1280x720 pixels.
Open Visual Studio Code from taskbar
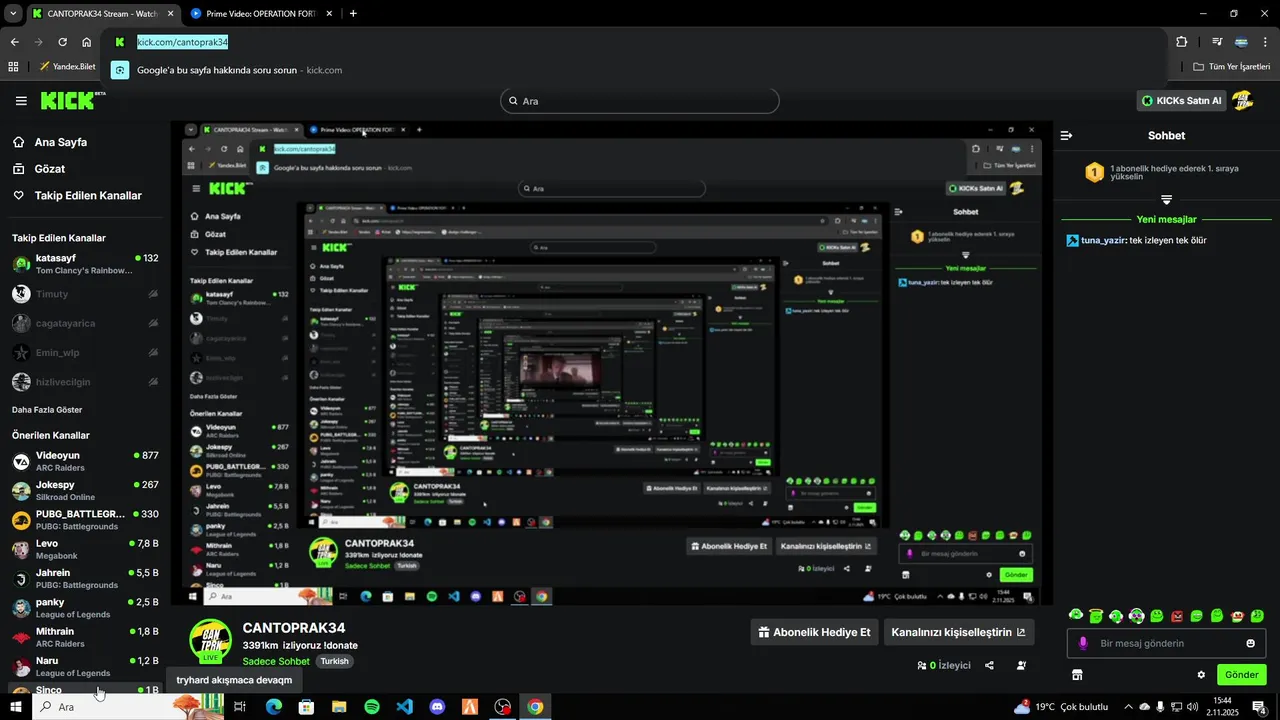pos(404,707)
